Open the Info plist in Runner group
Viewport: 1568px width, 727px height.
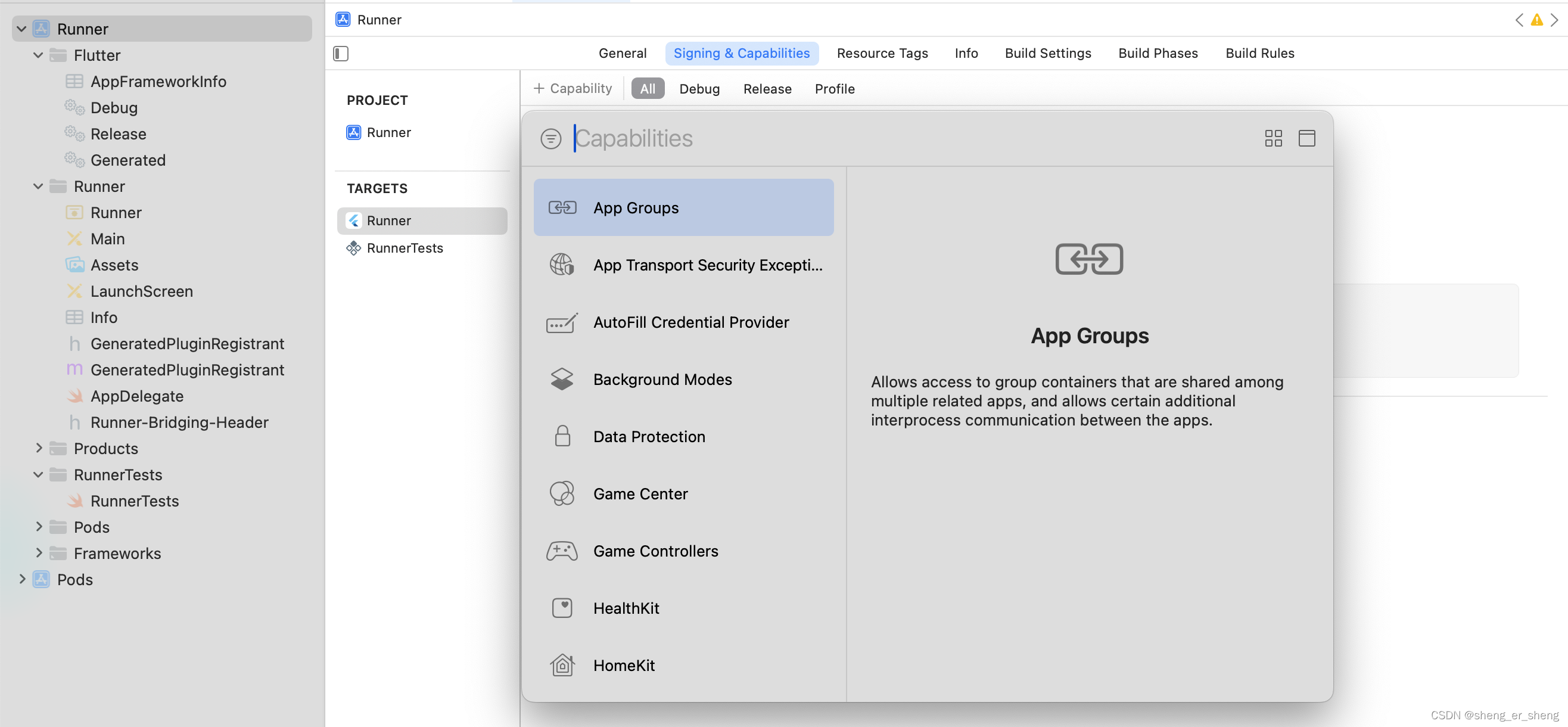pos(104,318)
